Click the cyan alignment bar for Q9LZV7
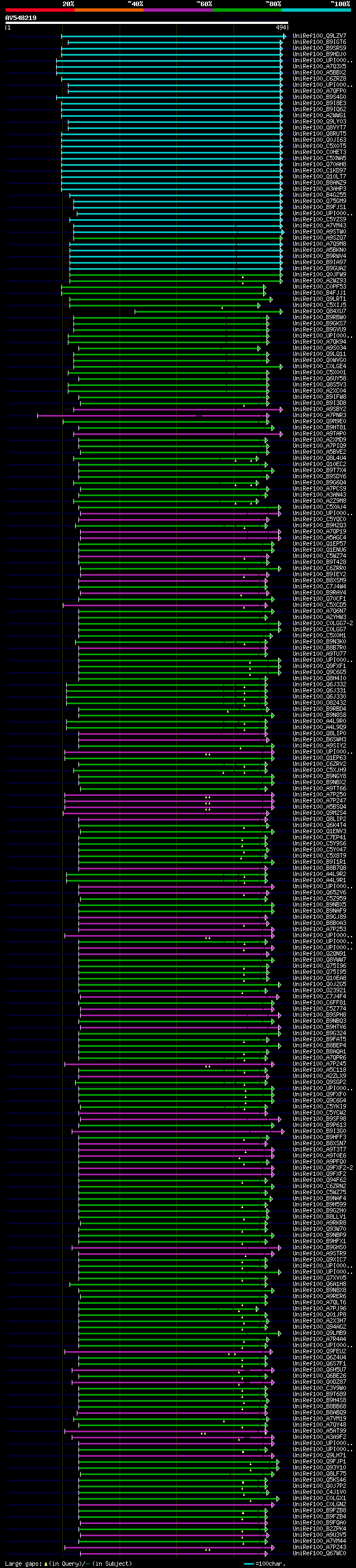This screenshot has width=356, height=1568. (x=174, y=37)
